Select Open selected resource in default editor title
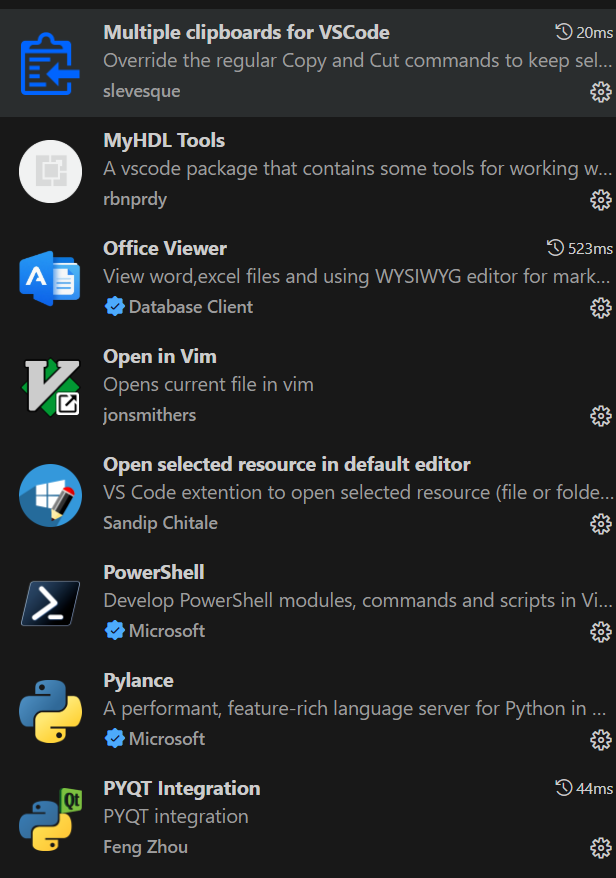This screenshot has width=616, height=878. pyautogui.click(x=287, y=465)
